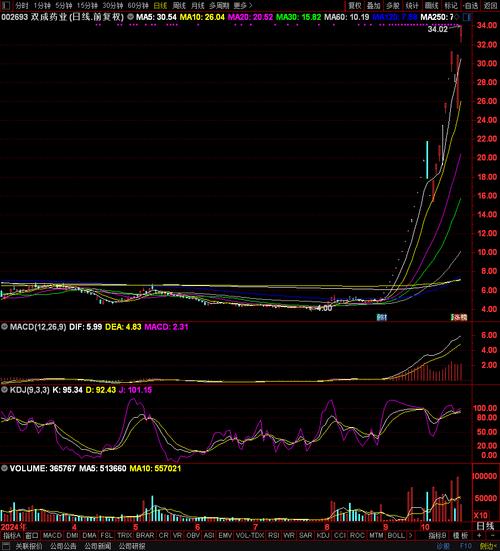Click the 34.02 high price label

438,29
